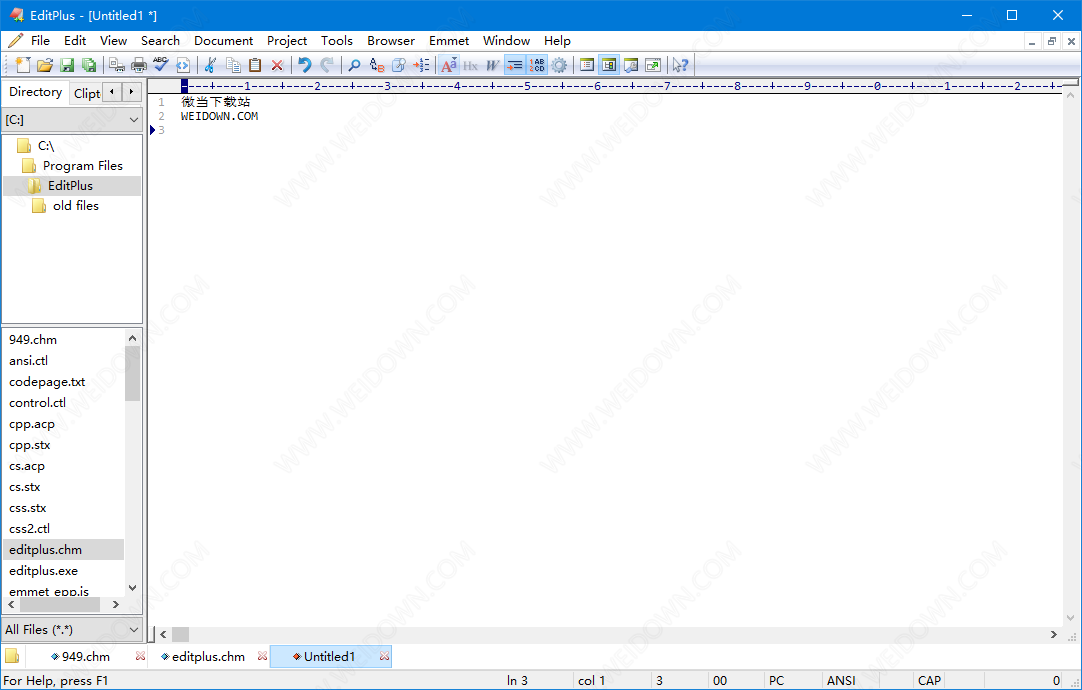Click the WEIDOWN.COM text on line 2
The height and width of the screenshot is (690, 1082).
click(219, 116)
